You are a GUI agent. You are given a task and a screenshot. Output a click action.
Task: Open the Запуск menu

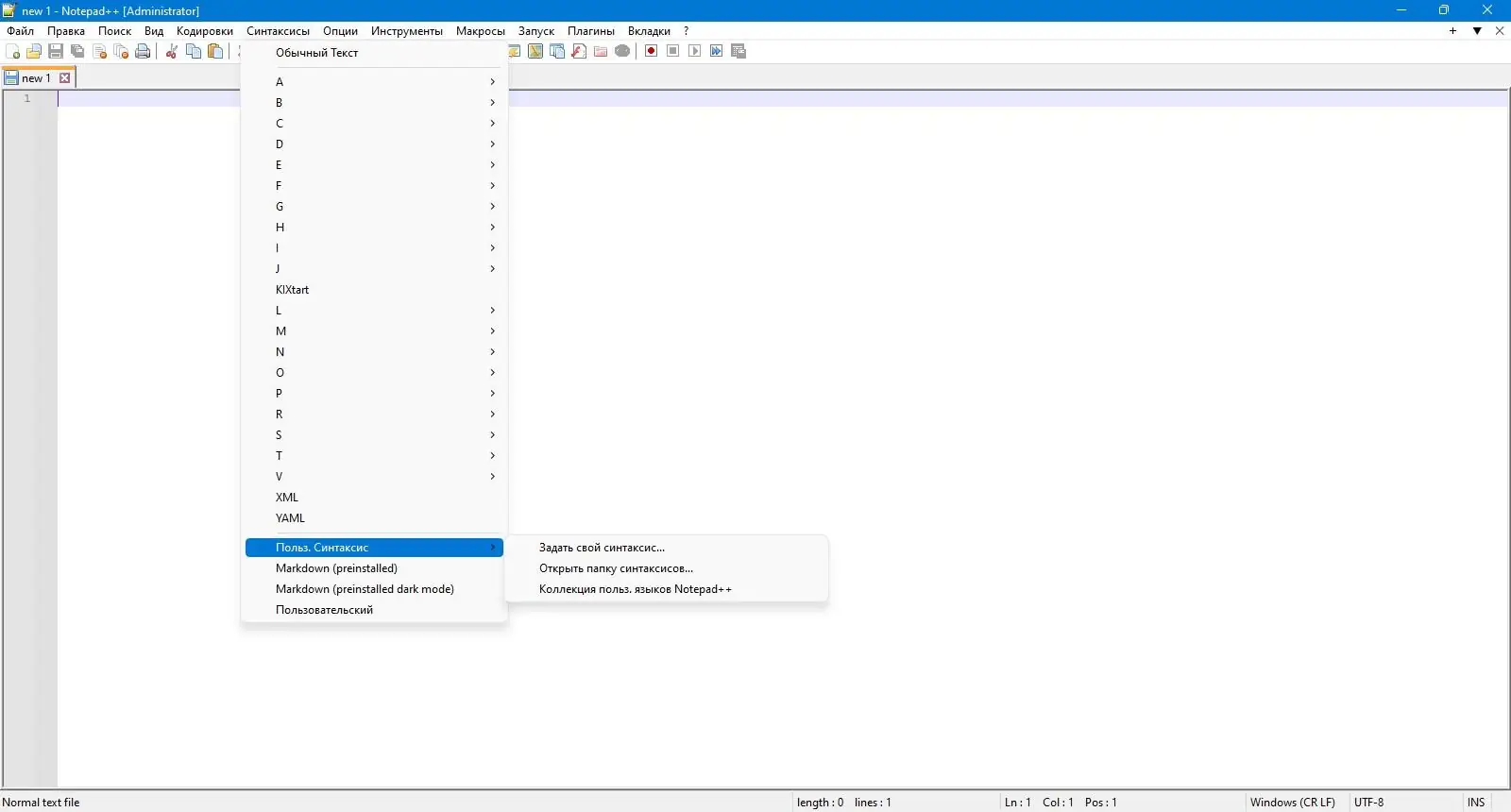coord(536,31)
